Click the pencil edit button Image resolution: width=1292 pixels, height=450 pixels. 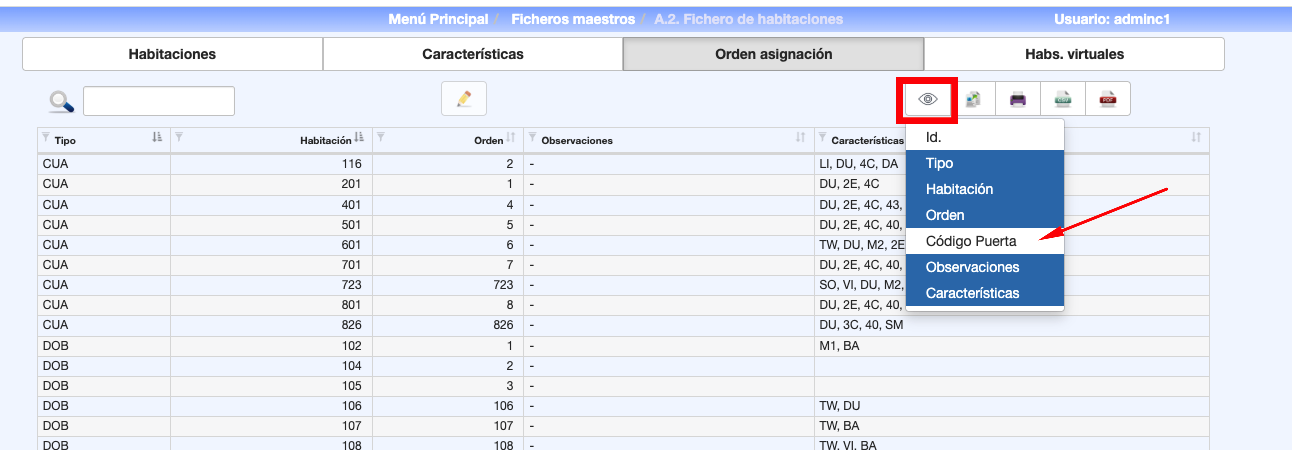tap(464, 99)
